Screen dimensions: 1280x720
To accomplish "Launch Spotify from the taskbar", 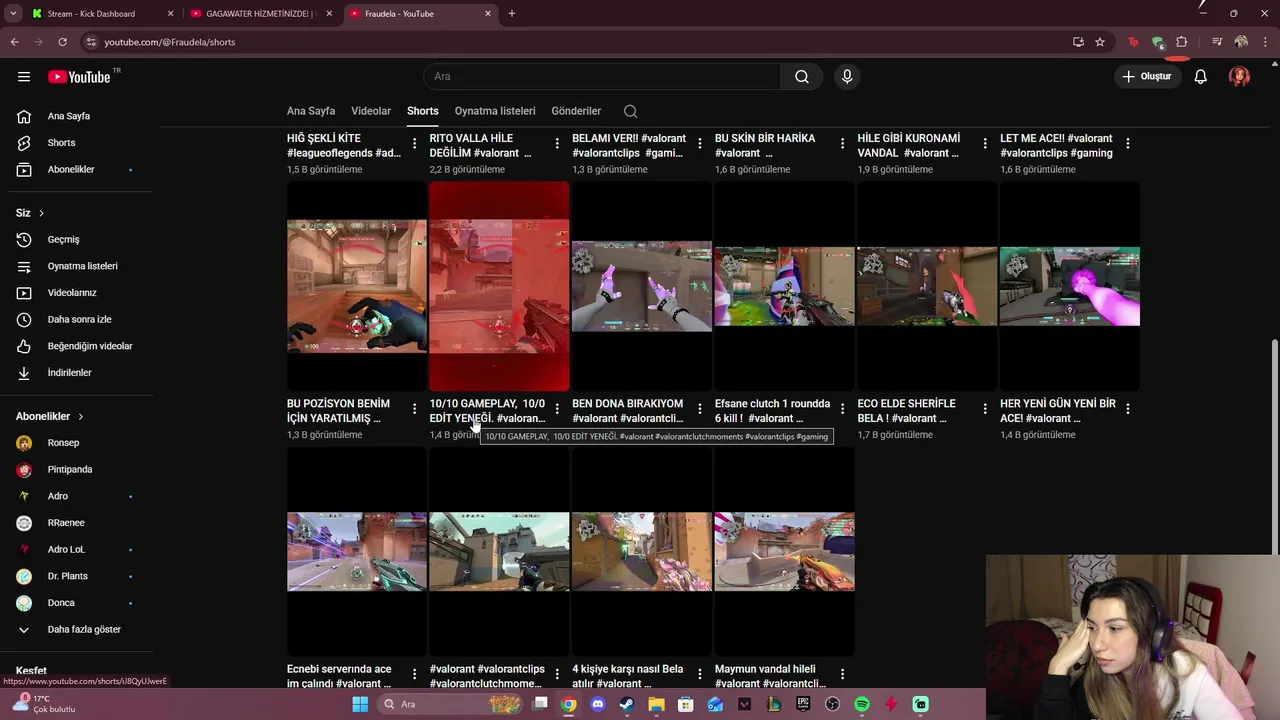I will tap(862, 704).
